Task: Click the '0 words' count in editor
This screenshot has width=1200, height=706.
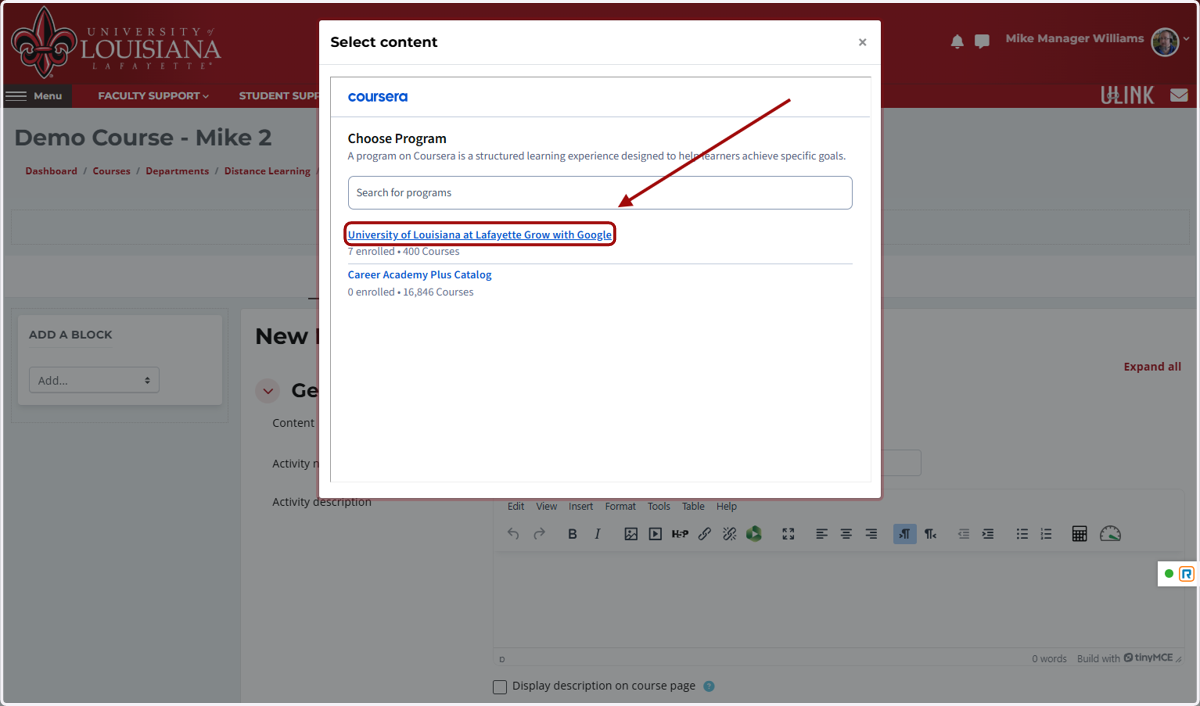Action: [1049, 659]
